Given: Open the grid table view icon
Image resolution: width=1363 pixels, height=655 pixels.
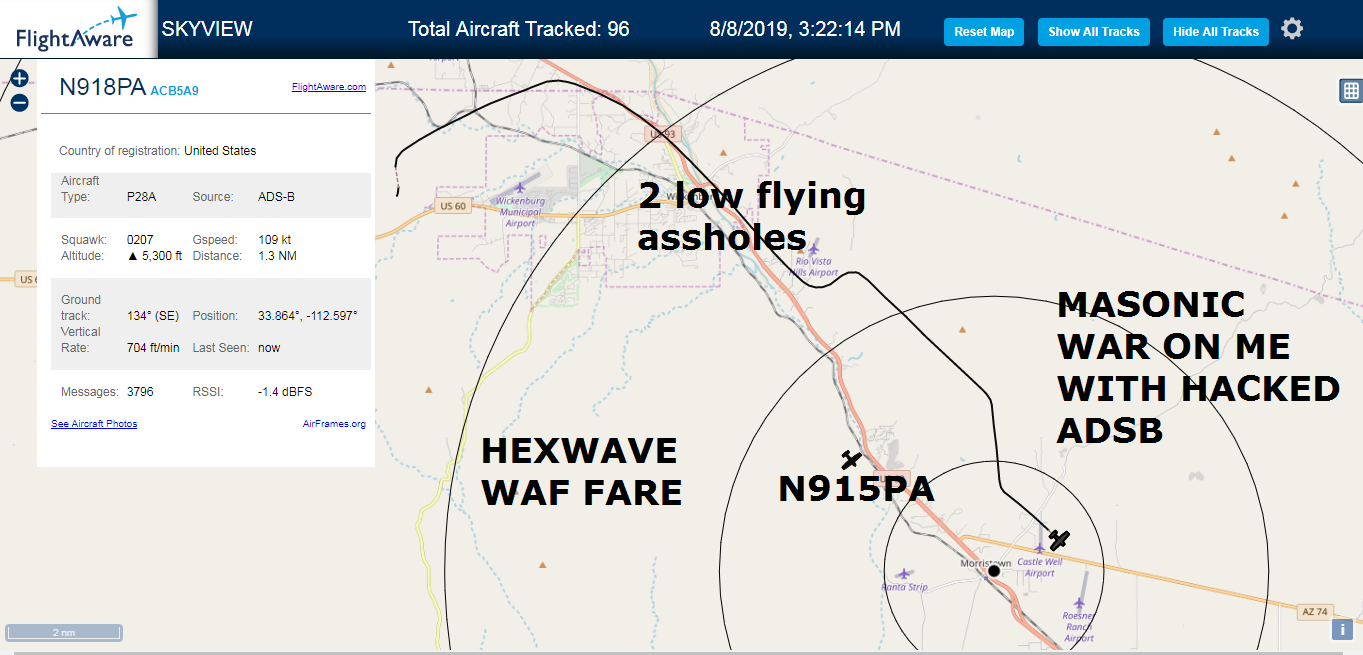Looking at the screenshot, I should tap(1351, 91).
